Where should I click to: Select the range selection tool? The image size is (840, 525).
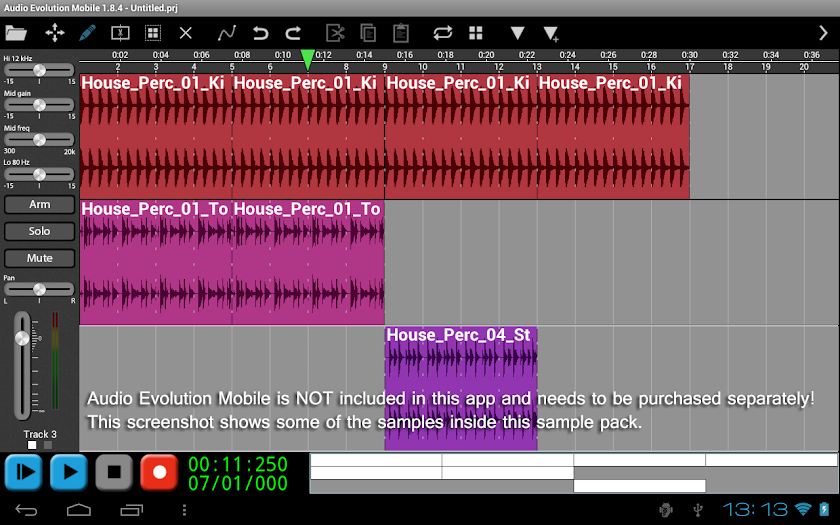(120, 33)
